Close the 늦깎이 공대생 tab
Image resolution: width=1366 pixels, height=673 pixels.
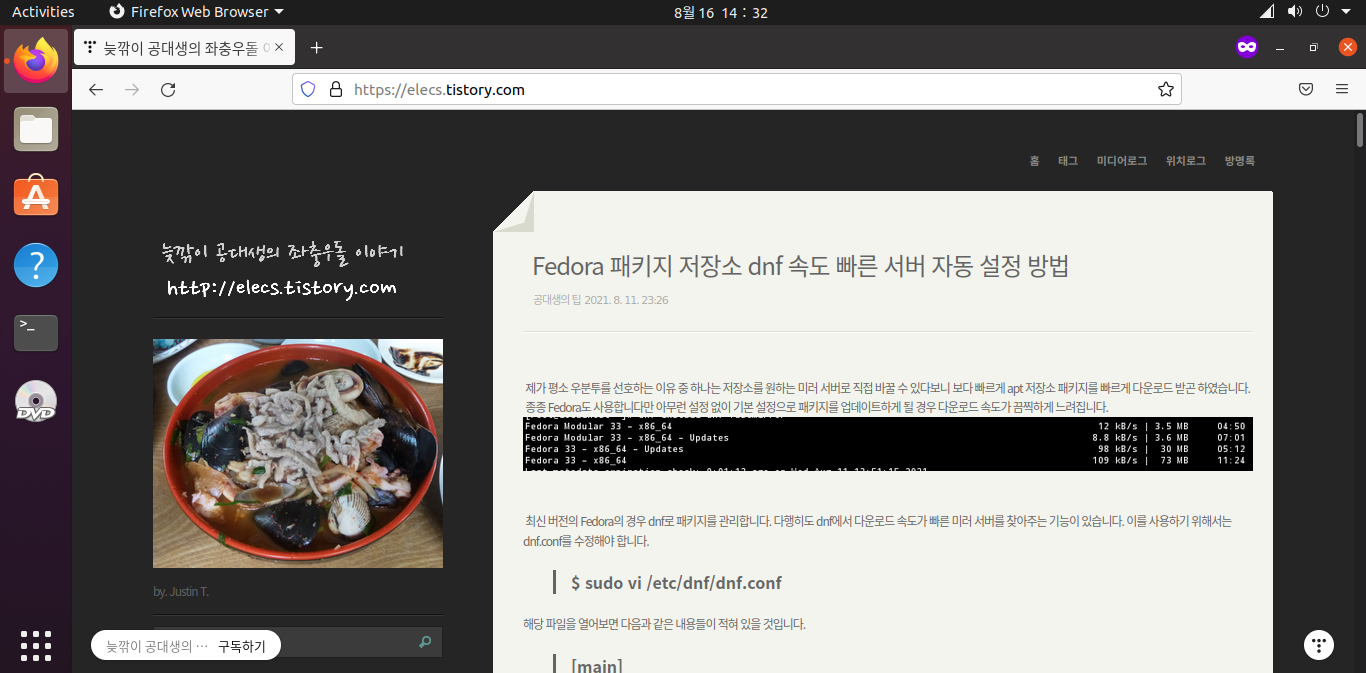279,47
